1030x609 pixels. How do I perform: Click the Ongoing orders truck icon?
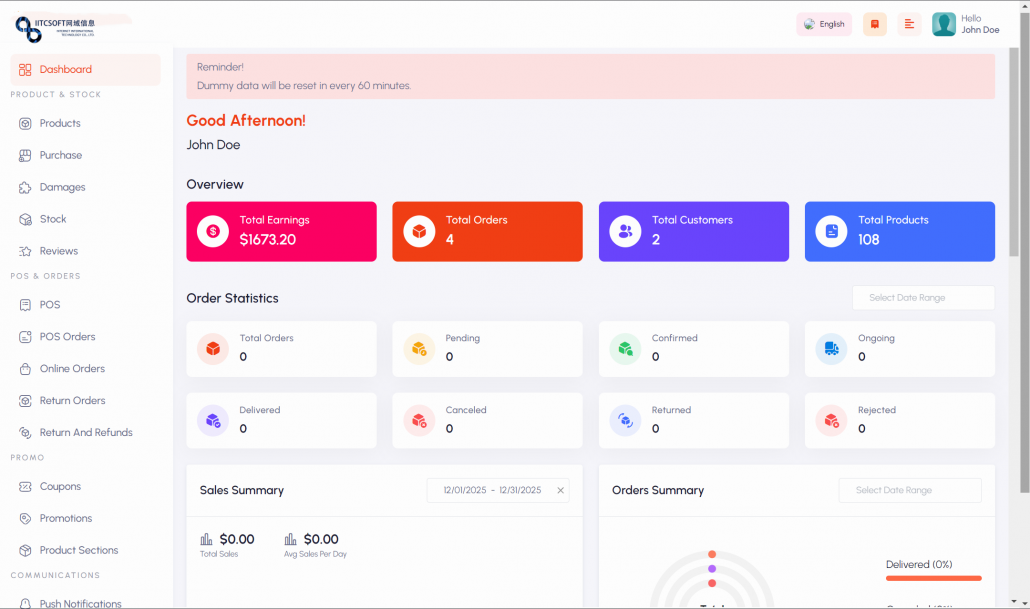pyautogui.click(x=831, y=349)
